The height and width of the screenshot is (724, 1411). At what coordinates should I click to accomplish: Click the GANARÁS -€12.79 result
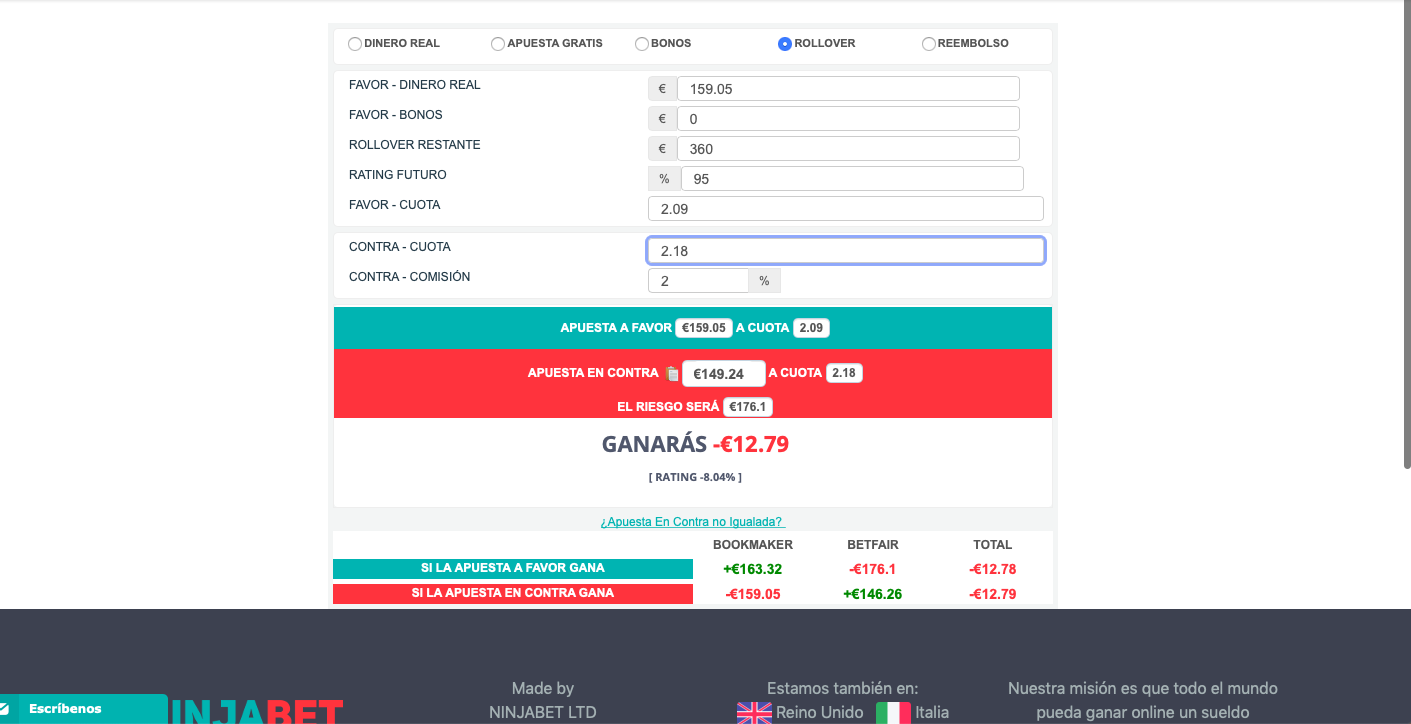click(695, 444)
